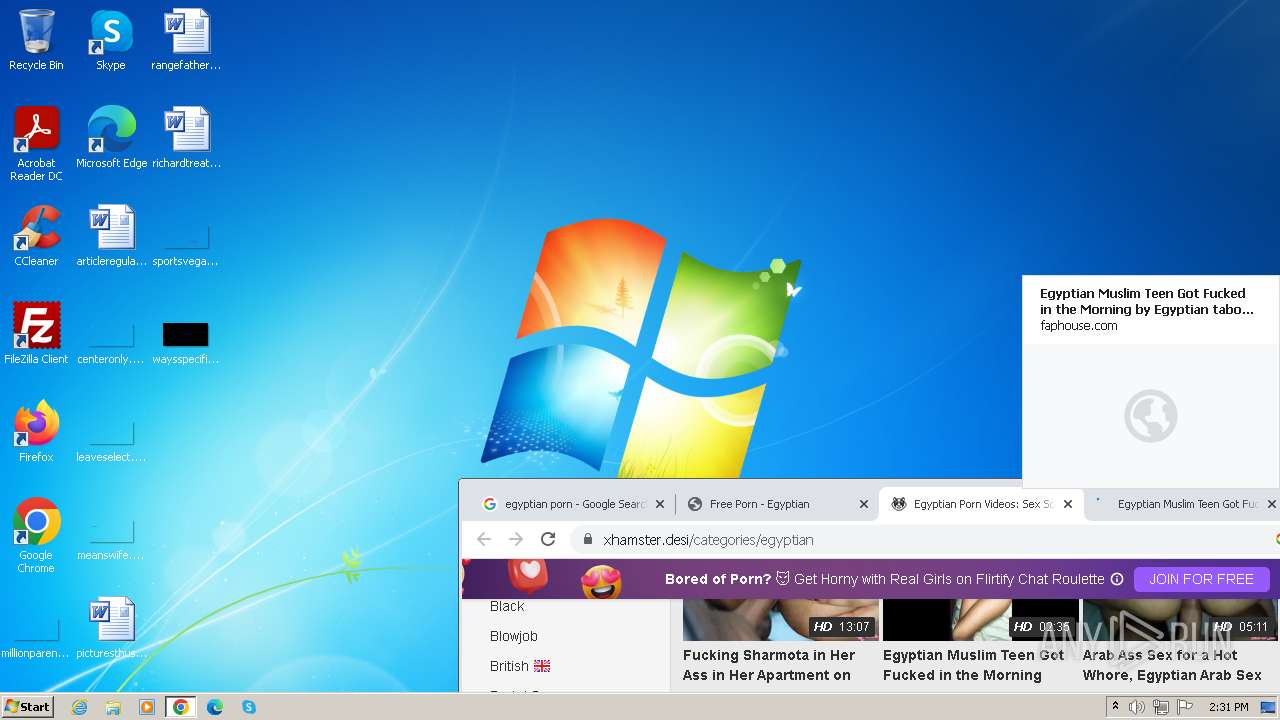
Task: Click the JOIN FOR FREE button
Action: 1201,579
